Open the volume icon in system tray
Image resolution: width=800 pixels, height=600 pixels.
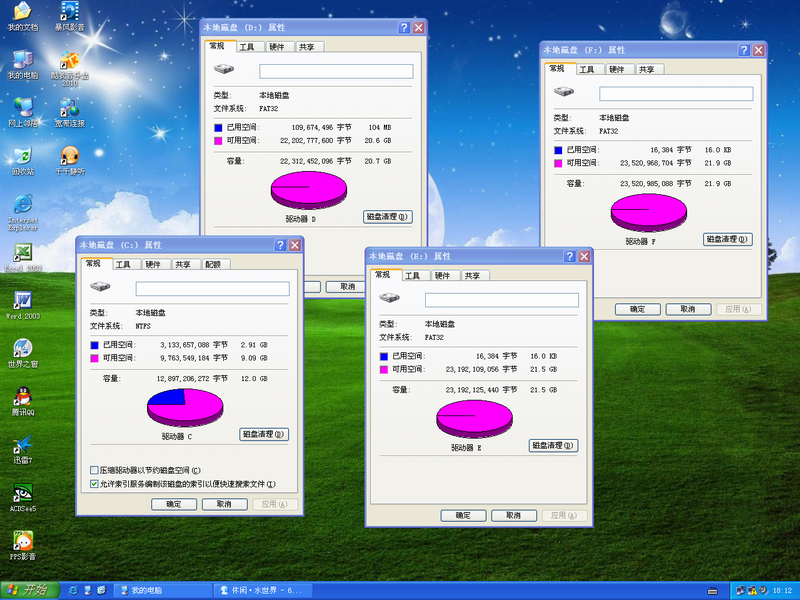763,590
